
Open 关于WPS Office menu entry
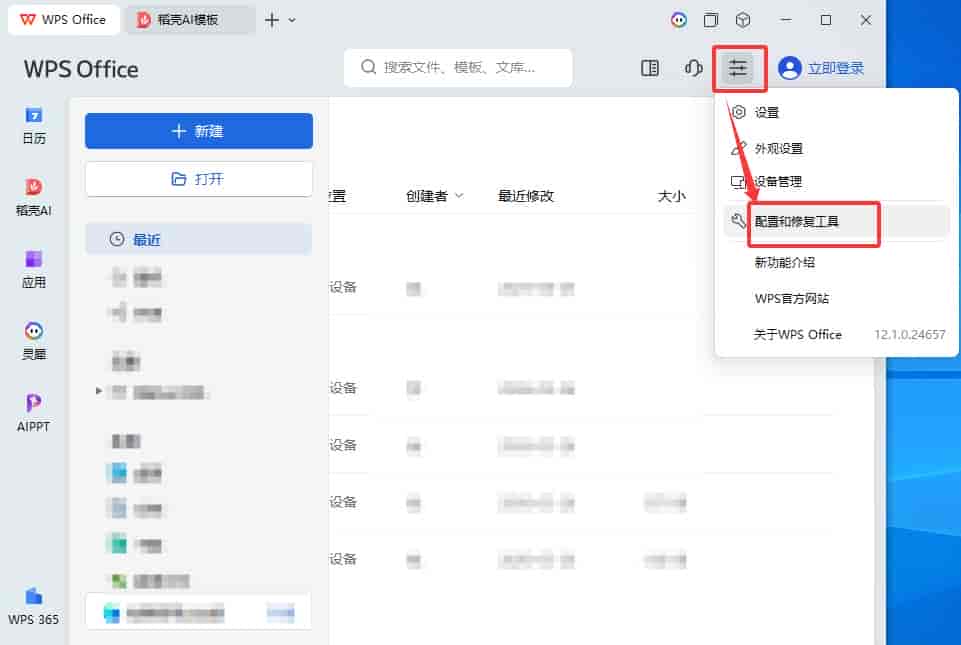coord(797,335)
